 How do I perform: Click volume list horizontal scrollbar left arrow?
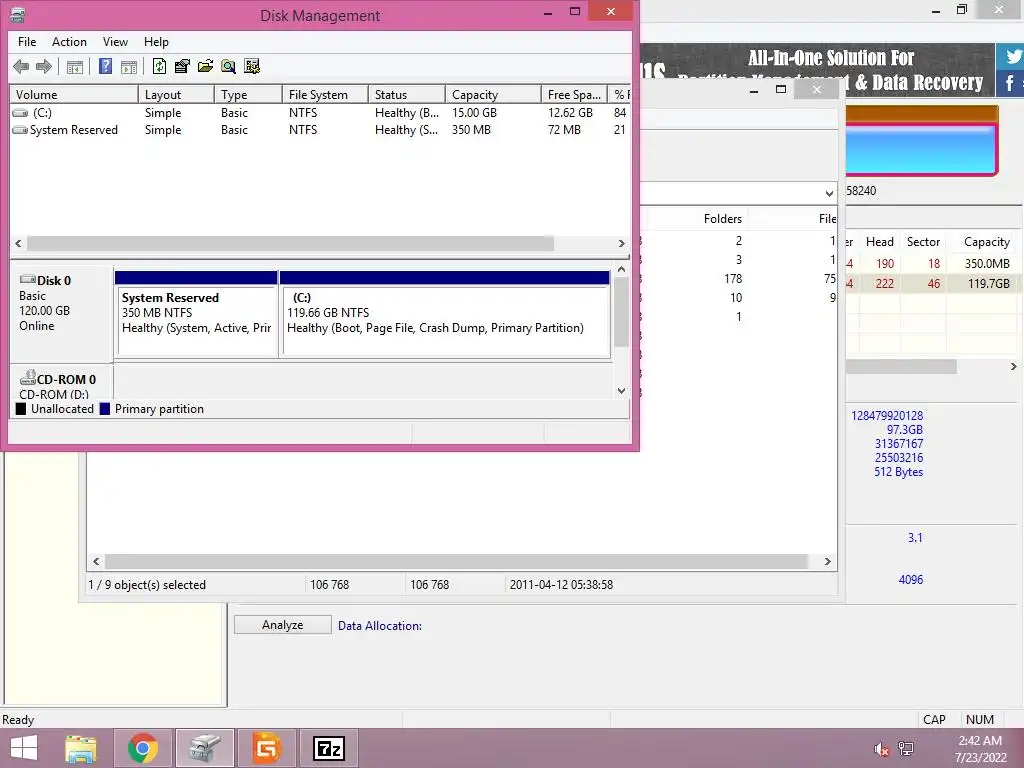tap(18, 244)
